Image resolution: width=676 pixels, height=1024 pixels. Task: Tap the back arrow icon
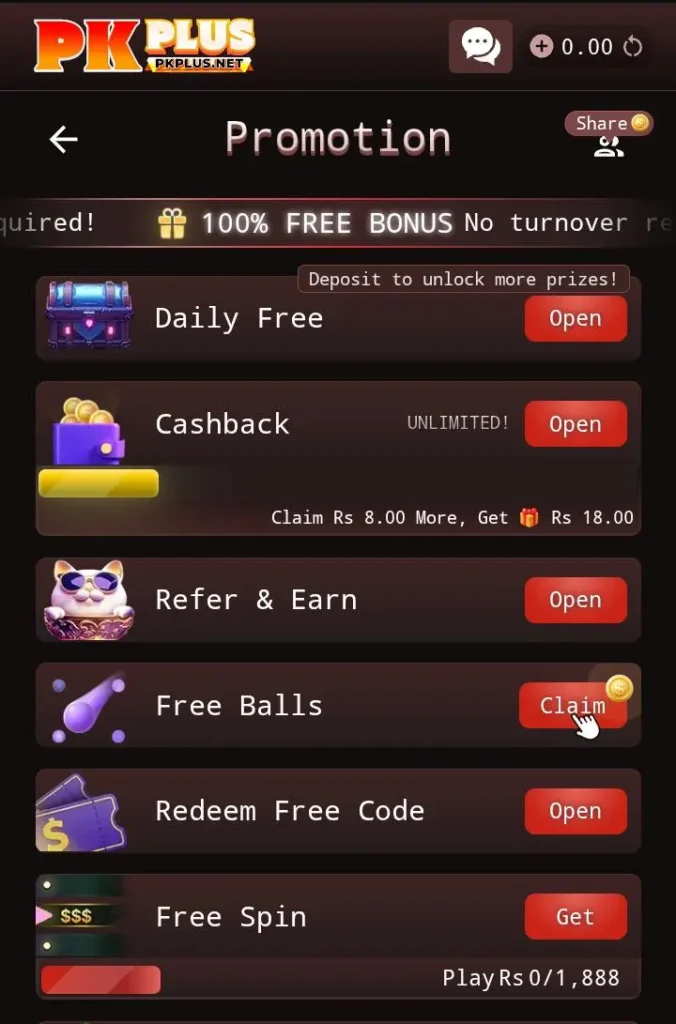[63, 139]
